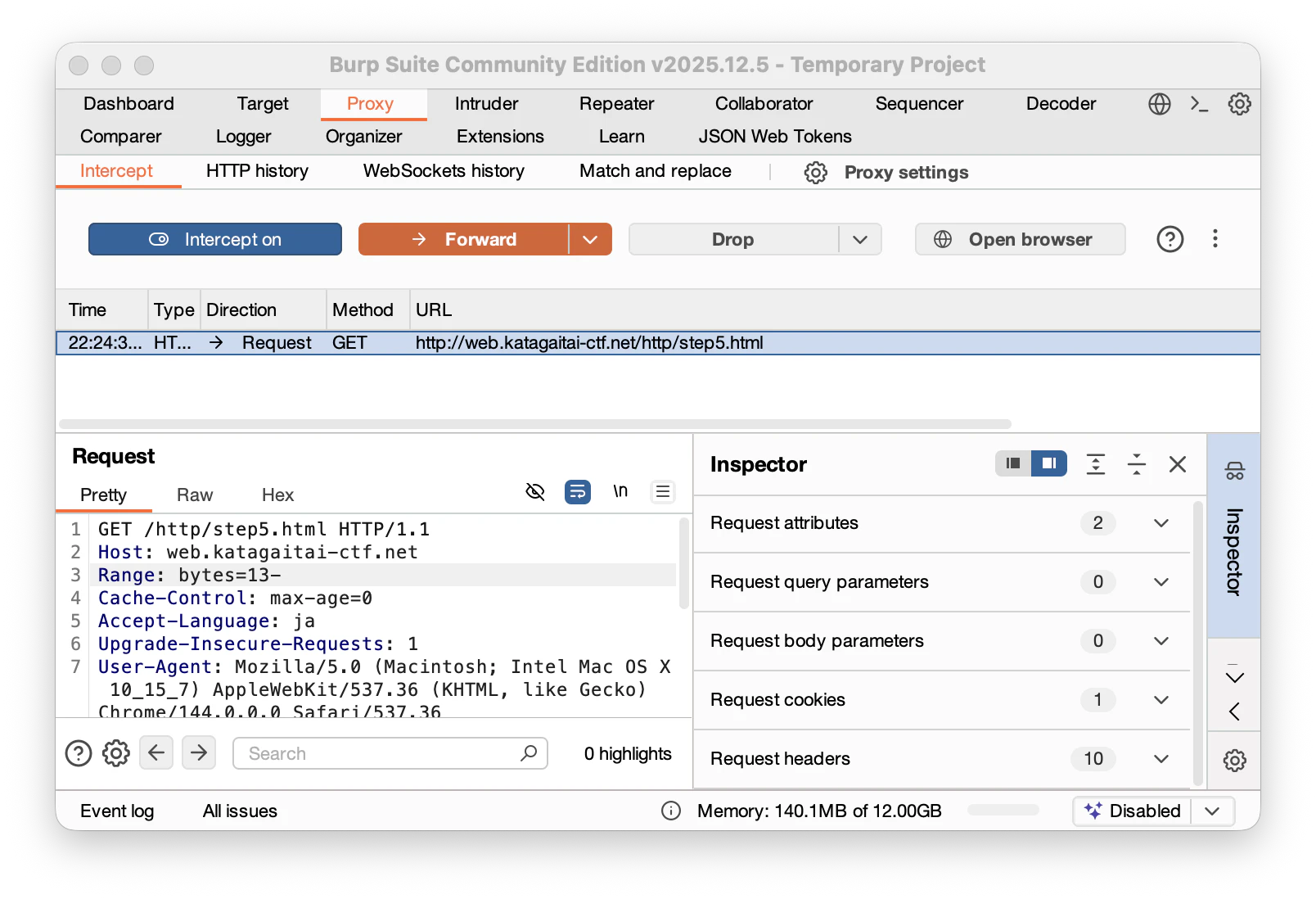
Task: Click the Proxy settings gear icon
Action: [815, 172]
